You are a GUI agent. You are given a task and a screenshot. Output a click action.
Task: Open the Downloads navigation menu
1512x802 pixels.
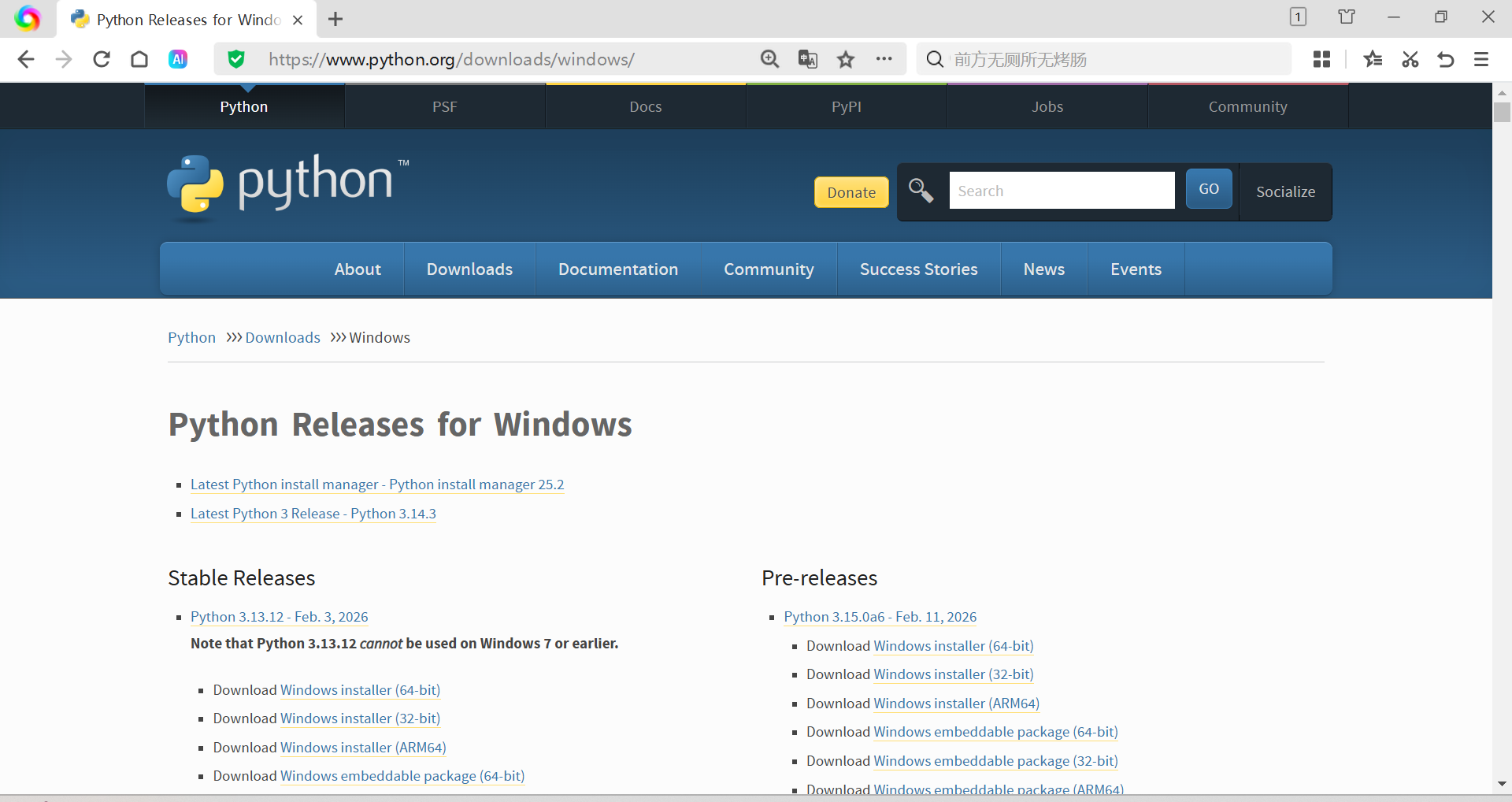click(x=469, y=269)
